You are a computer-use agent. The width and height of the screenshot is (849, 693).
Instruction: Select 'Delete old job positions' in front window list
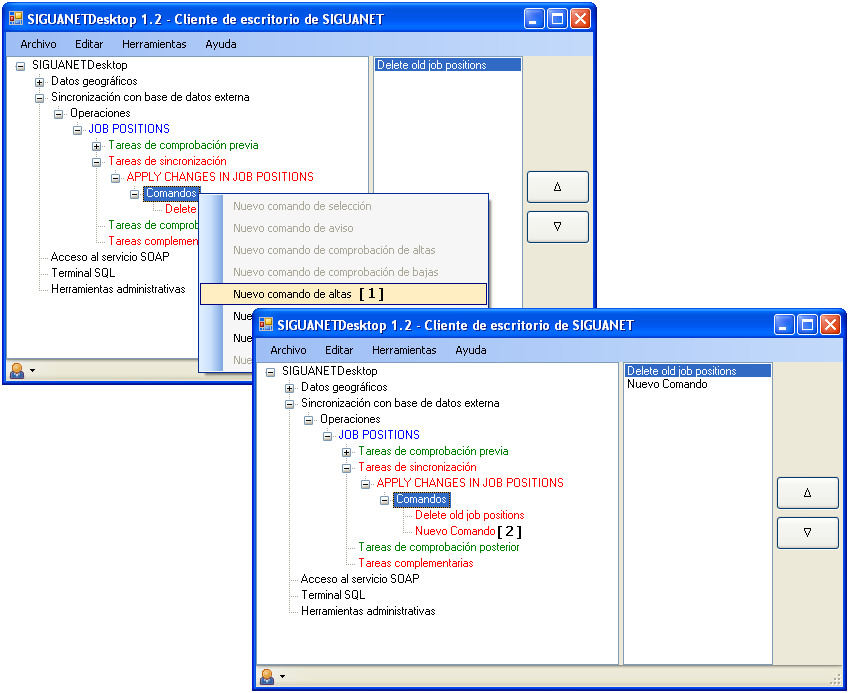697,371
